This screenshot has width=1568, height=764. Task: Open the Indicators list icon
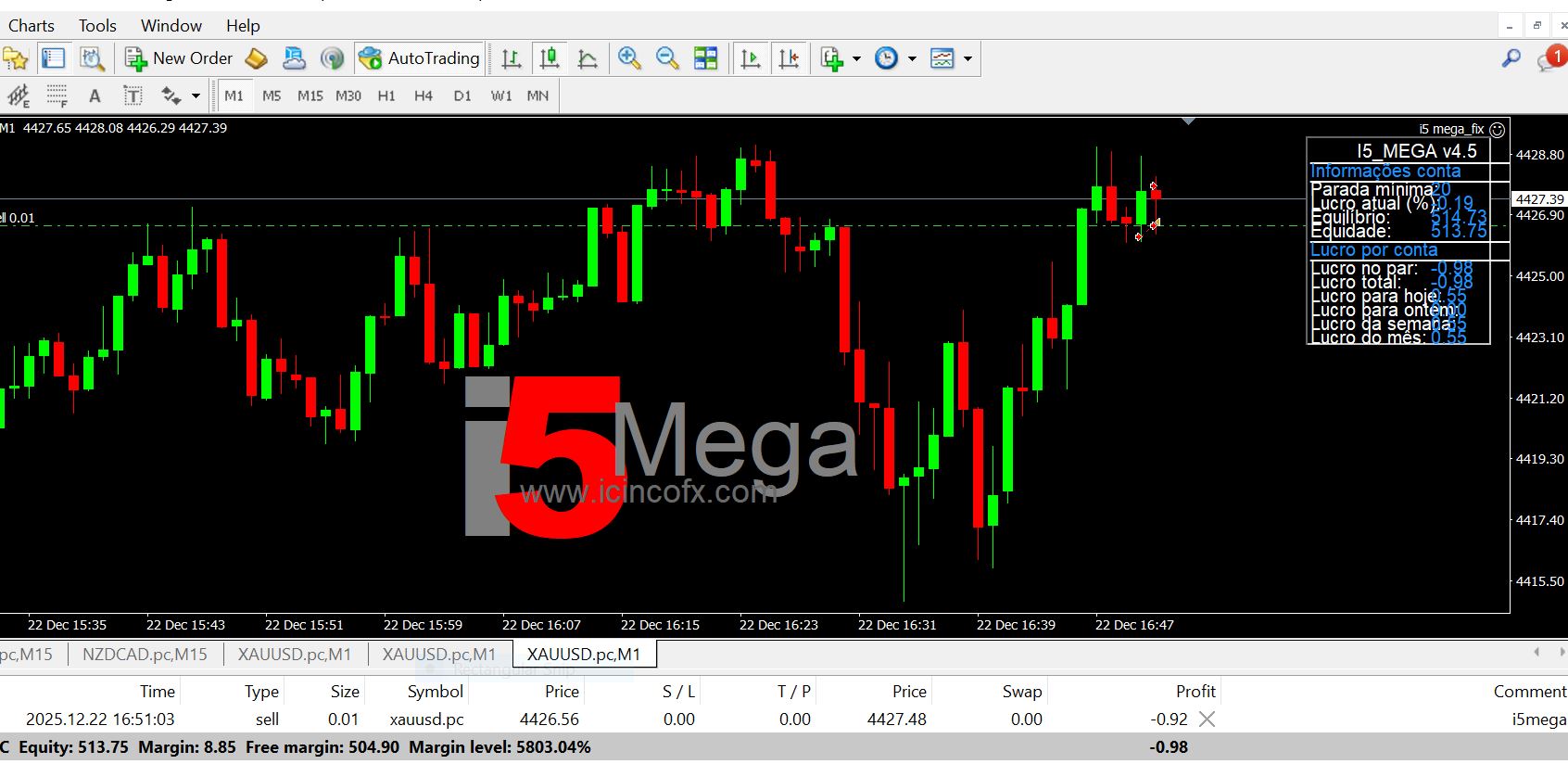(831, 58)
